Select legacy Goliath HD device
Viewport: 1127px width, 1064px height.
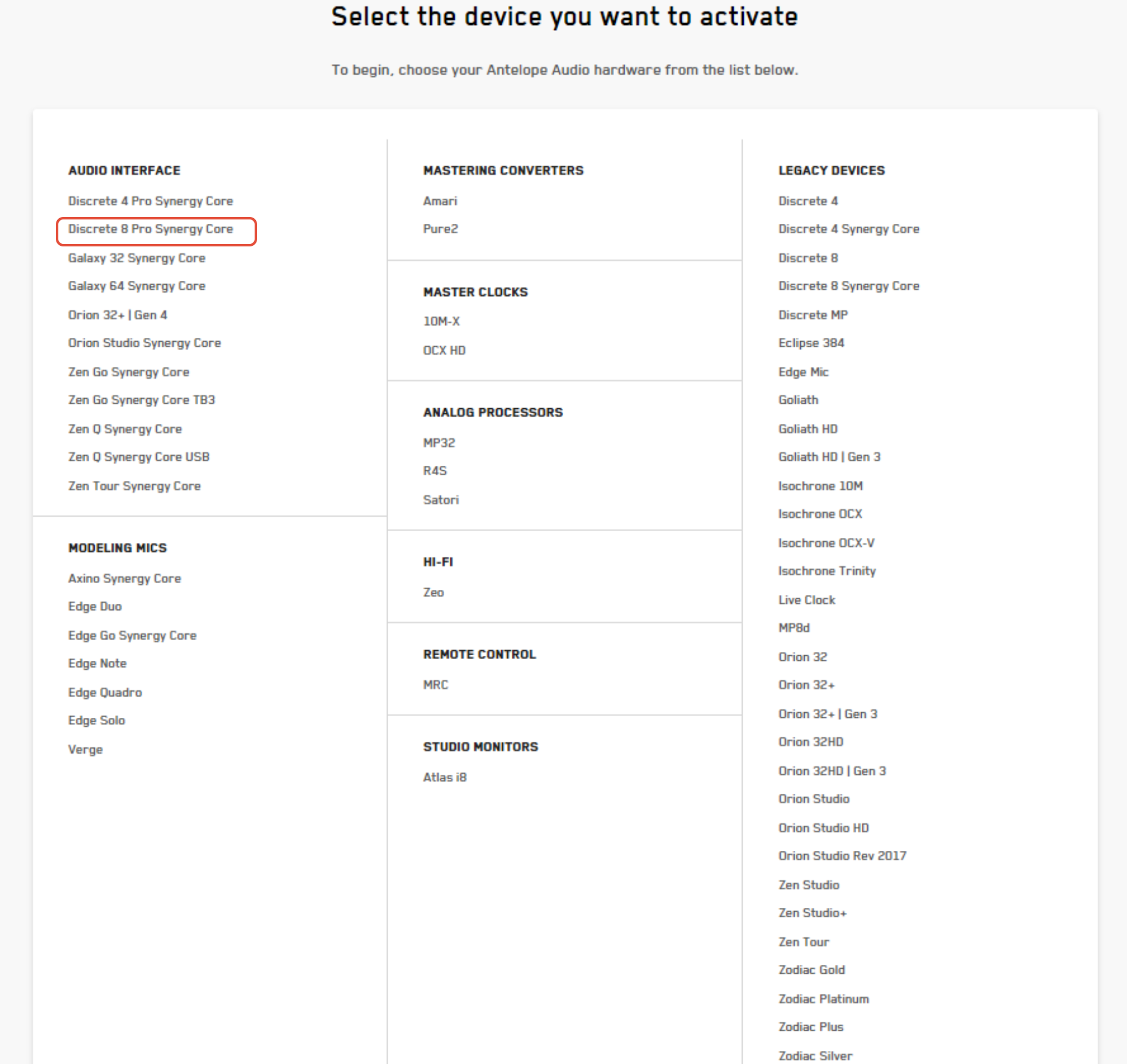tap(808, 429)
